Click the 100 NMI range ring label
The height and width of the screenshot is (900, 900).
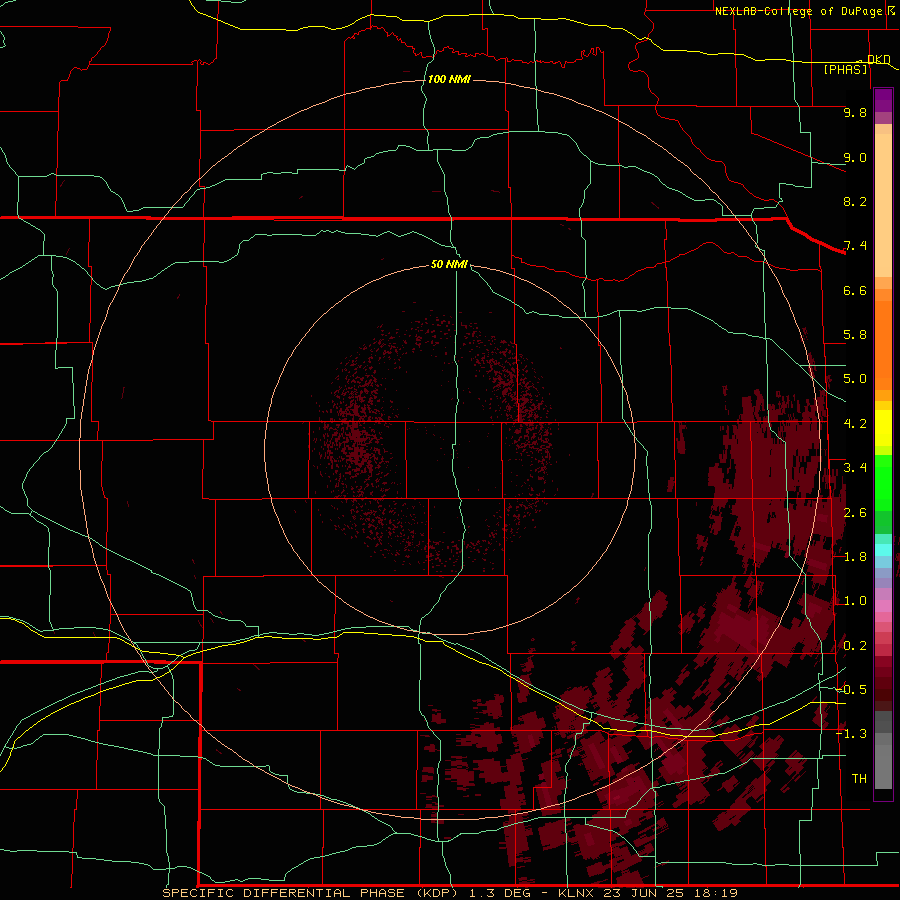[x=449, y=79]
